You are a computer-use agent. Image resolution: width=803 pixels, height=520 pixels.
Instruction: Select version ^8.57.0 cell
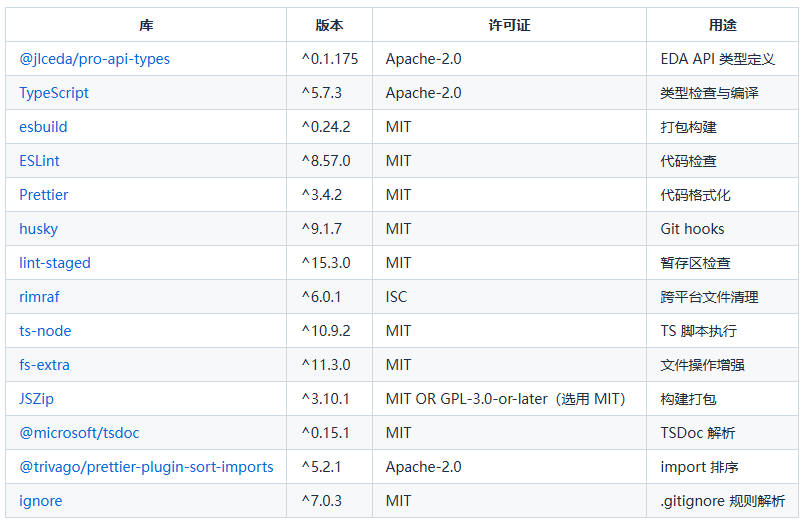[329, 161]
